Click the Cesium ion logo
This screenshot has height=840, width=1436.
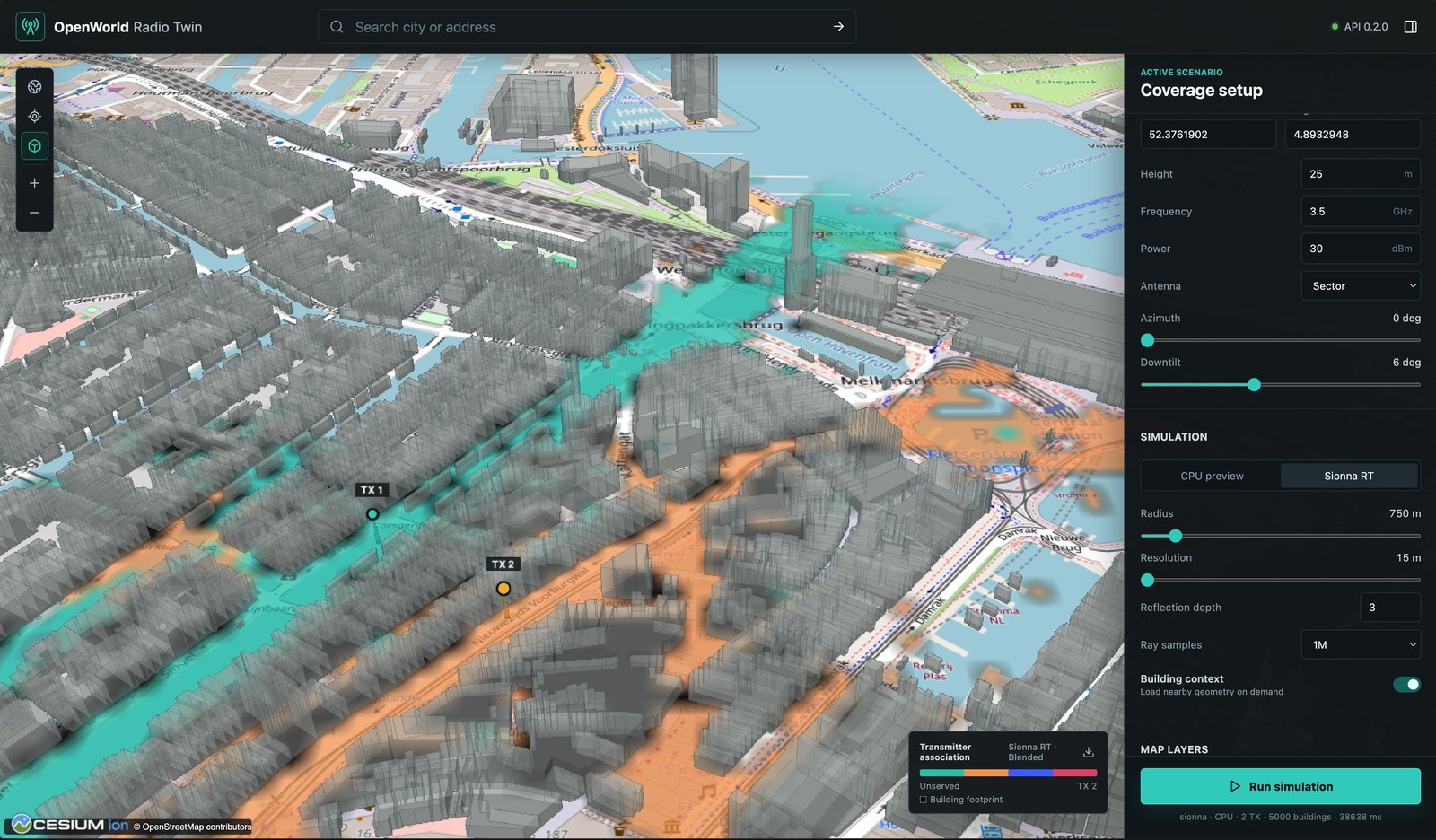coord(70,825)
